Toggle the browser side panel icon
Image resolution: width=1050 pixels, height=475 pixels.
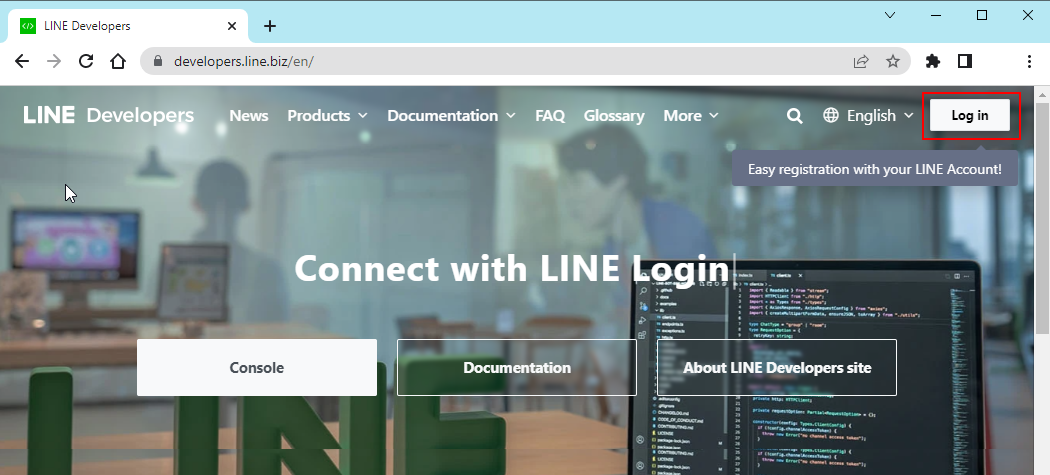pyautogui.click(x=965, y=61)
